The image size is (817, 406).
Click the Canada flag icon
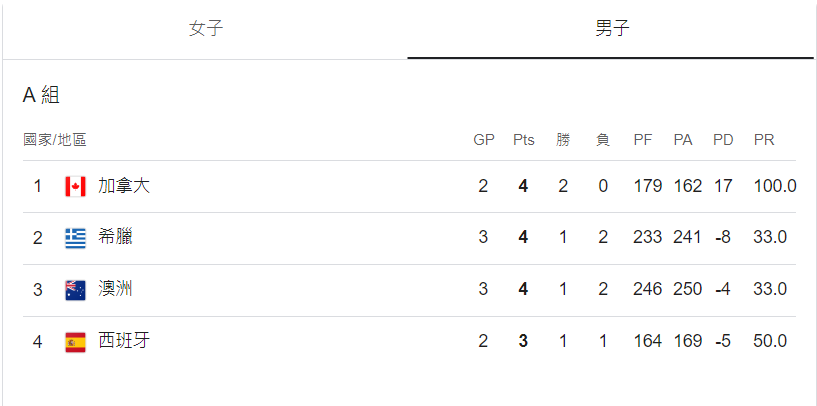click(x=76, y=186)
